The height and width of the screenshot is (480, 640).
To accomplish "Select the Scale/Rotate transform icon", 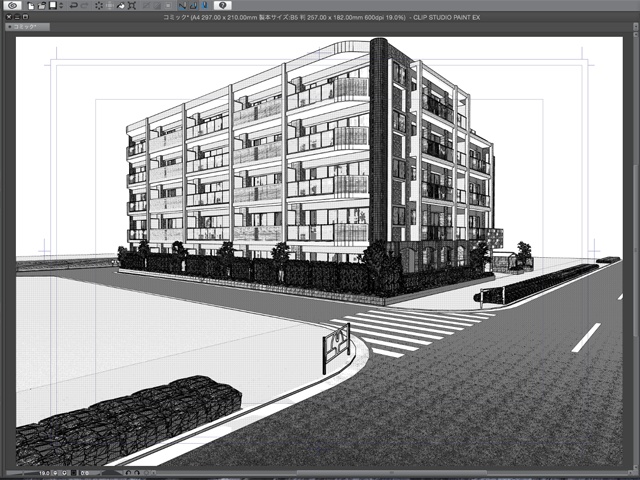I will [x=132, y=6].
